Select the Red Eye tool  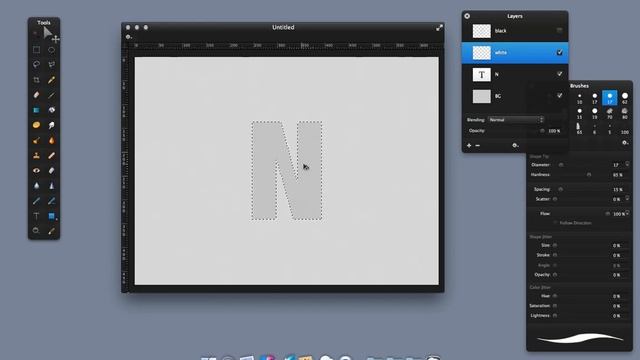point(36,171)
